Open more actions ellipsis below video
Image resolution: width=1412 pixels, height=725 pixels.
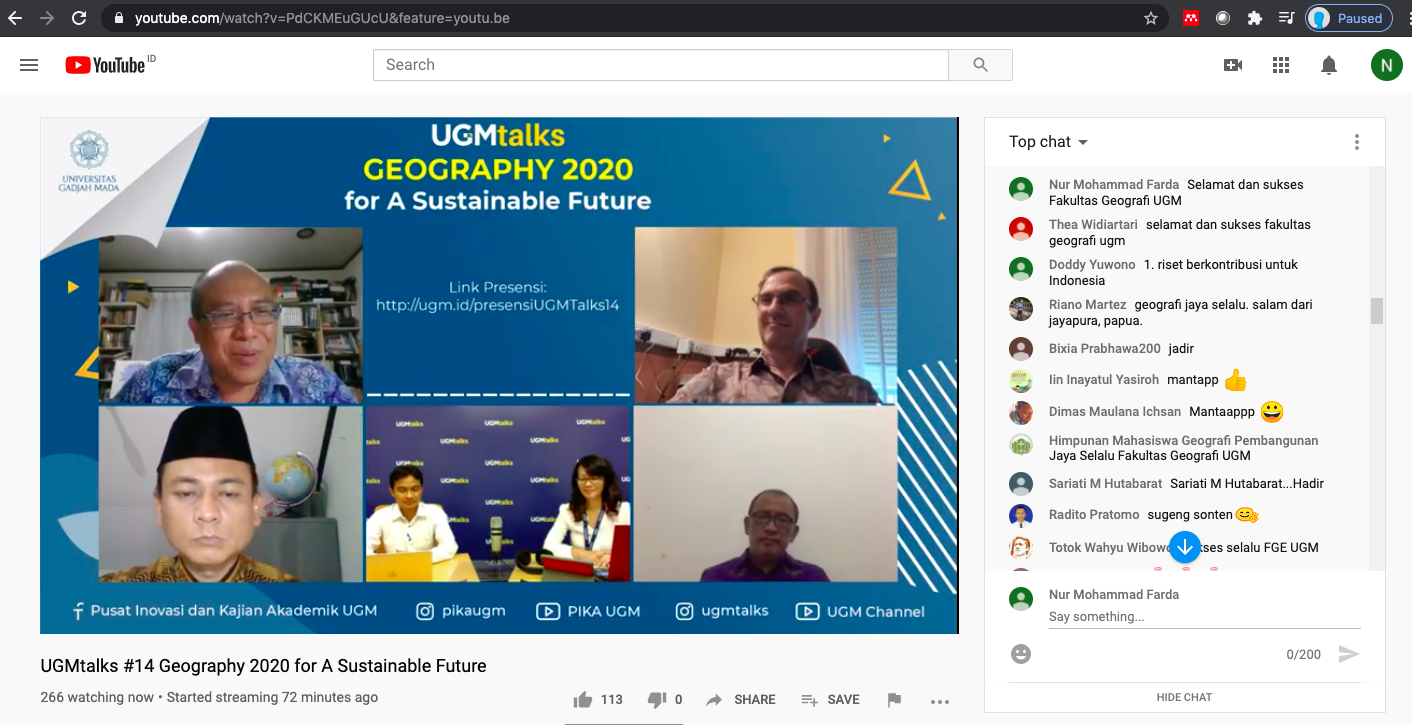(940, 701)
